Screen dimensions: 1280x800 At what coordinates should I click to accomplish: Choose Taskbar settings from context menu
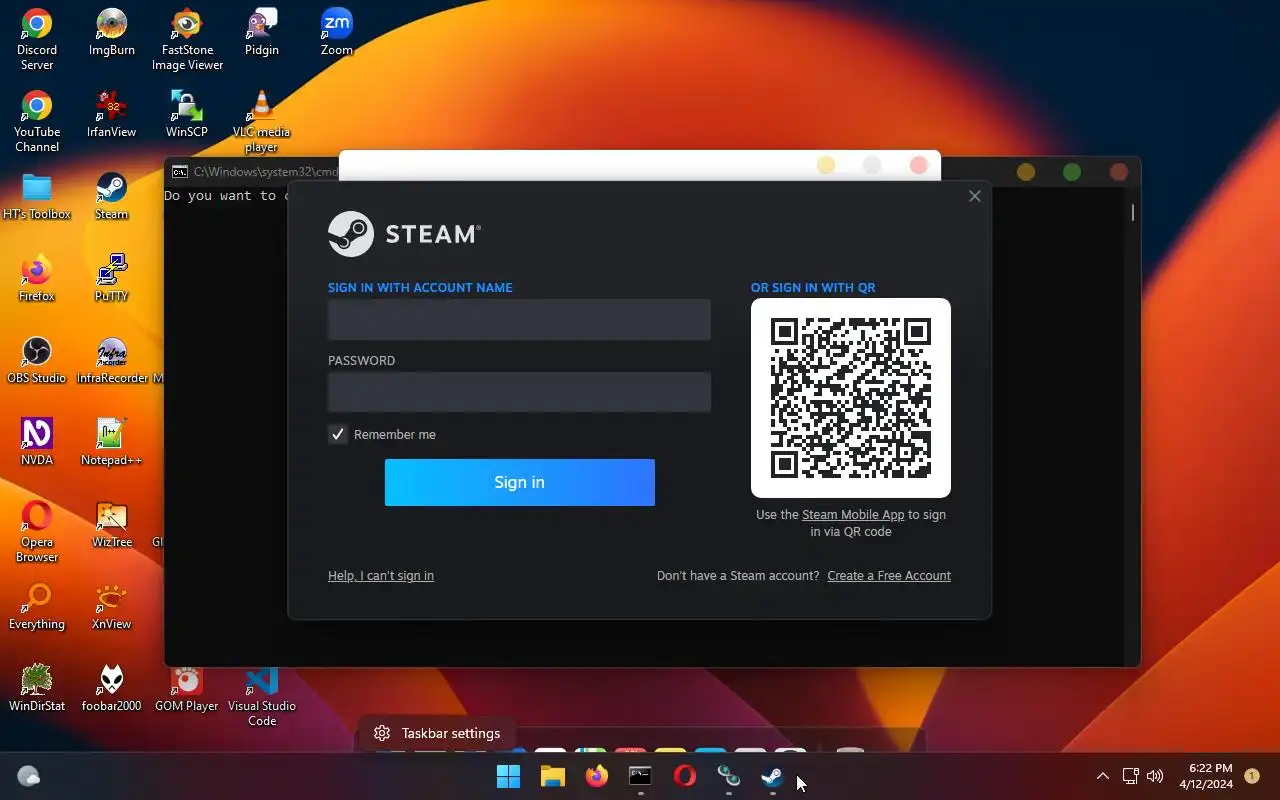tap(437, 733)
